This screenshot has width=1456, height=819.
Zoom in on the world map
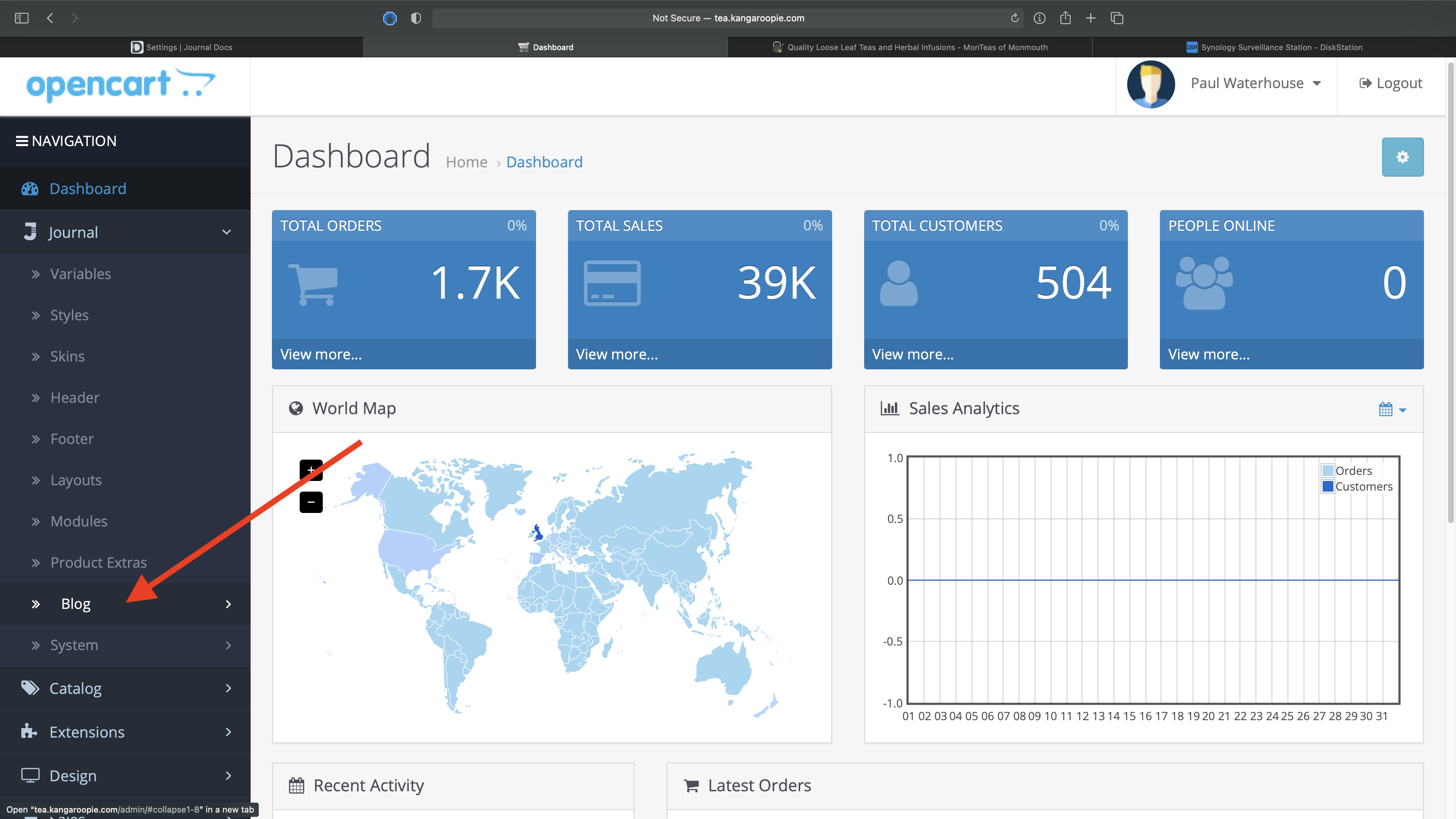(x=310, y=470)
